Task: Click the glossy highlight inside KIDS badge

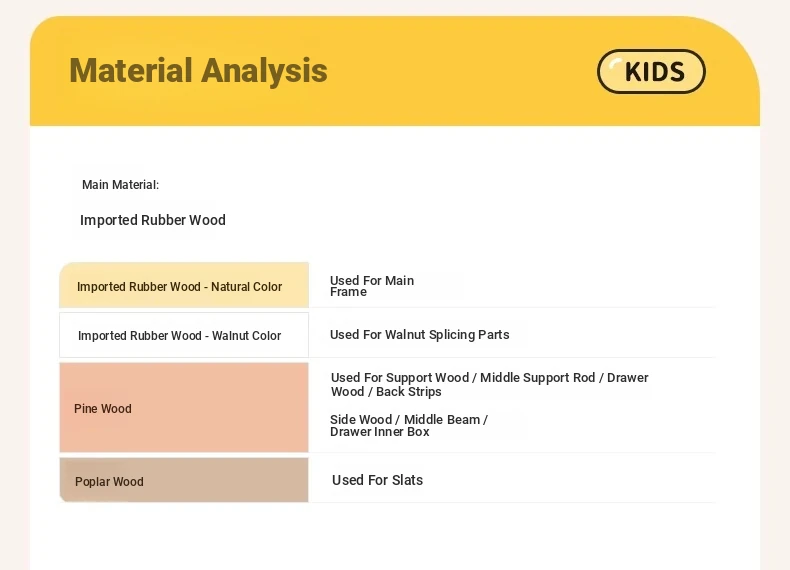Action: point(614,66)
